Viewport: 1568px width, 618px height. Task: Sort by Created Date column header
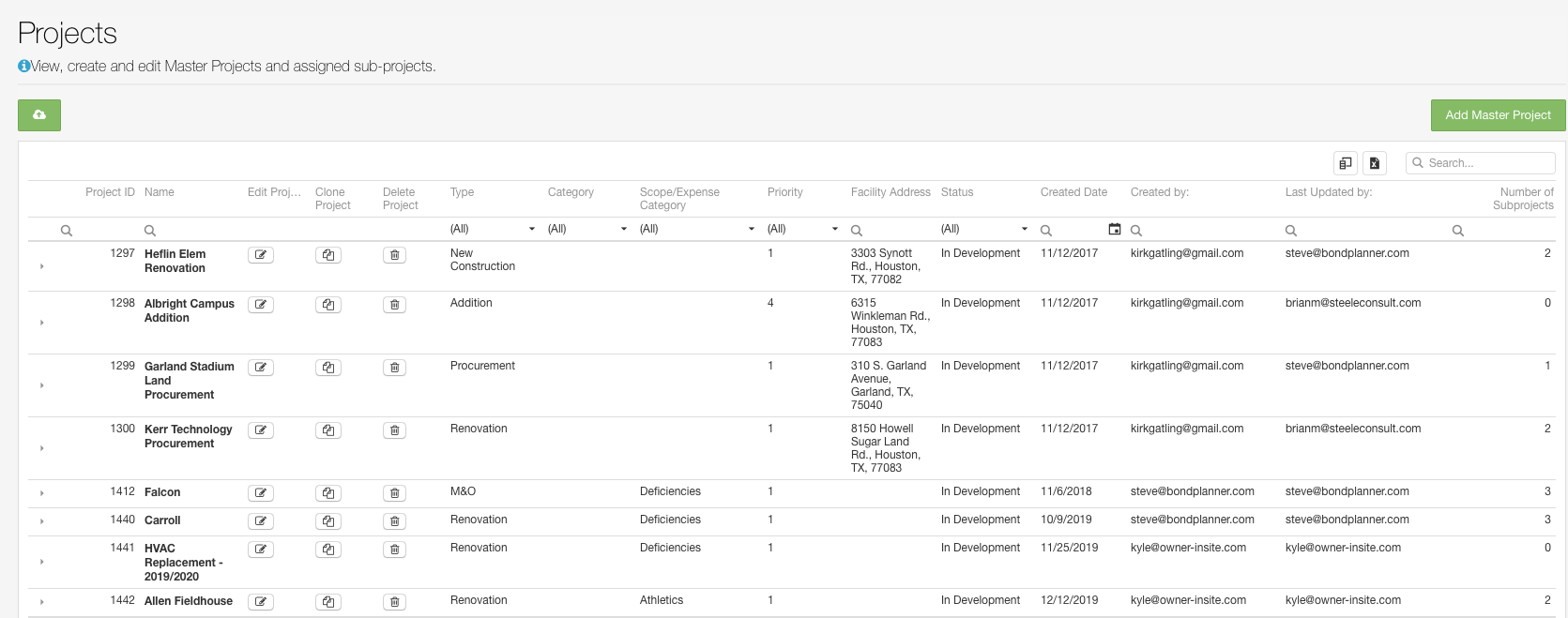pyautogui.click(x=1073, y=192)
